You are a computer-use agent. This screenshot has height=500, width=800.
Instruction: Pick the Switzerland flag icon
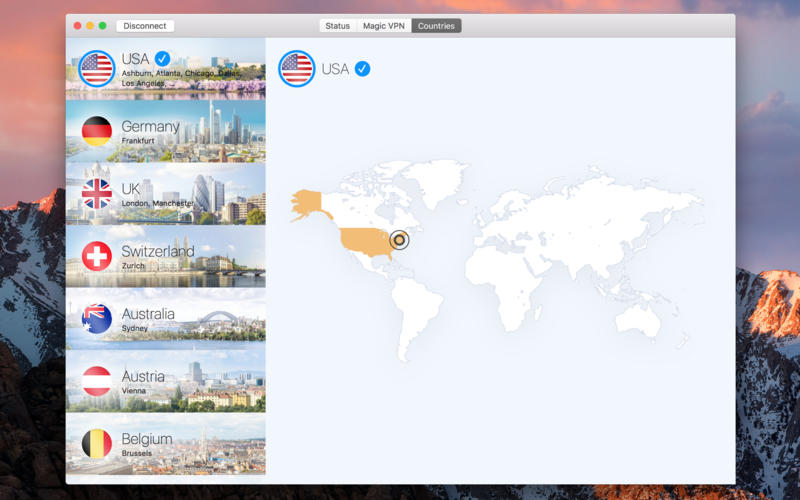pyautogui.click(x=97, y=256)
